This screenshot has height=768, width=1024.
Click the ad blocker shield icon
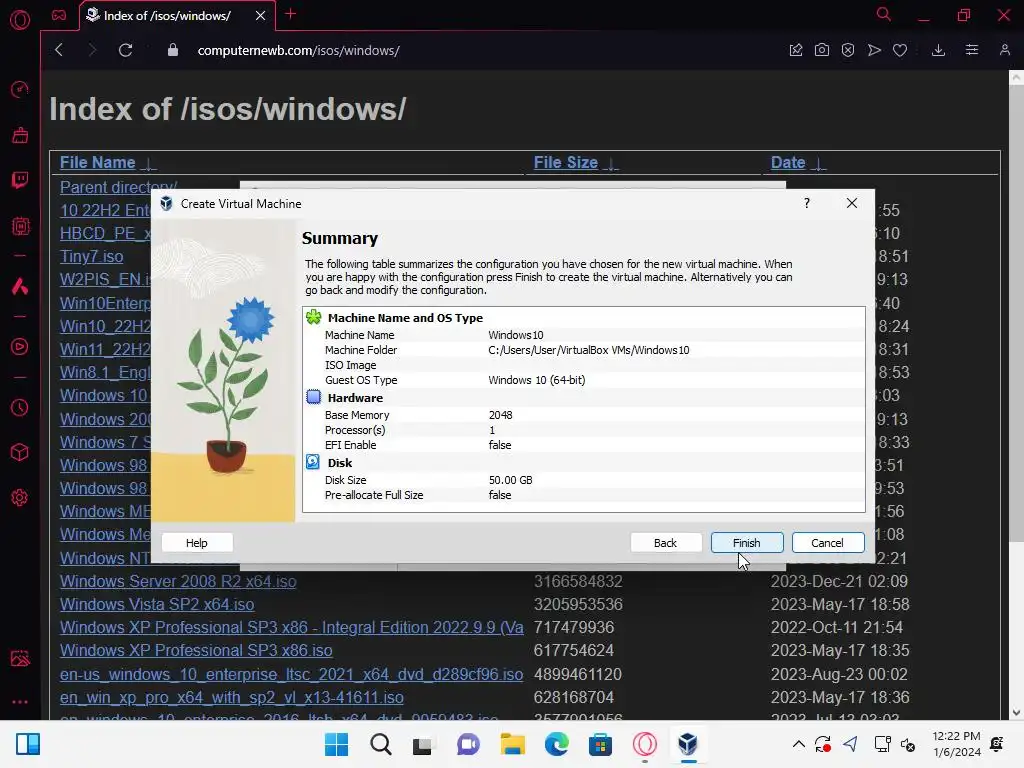click(848, 50)
